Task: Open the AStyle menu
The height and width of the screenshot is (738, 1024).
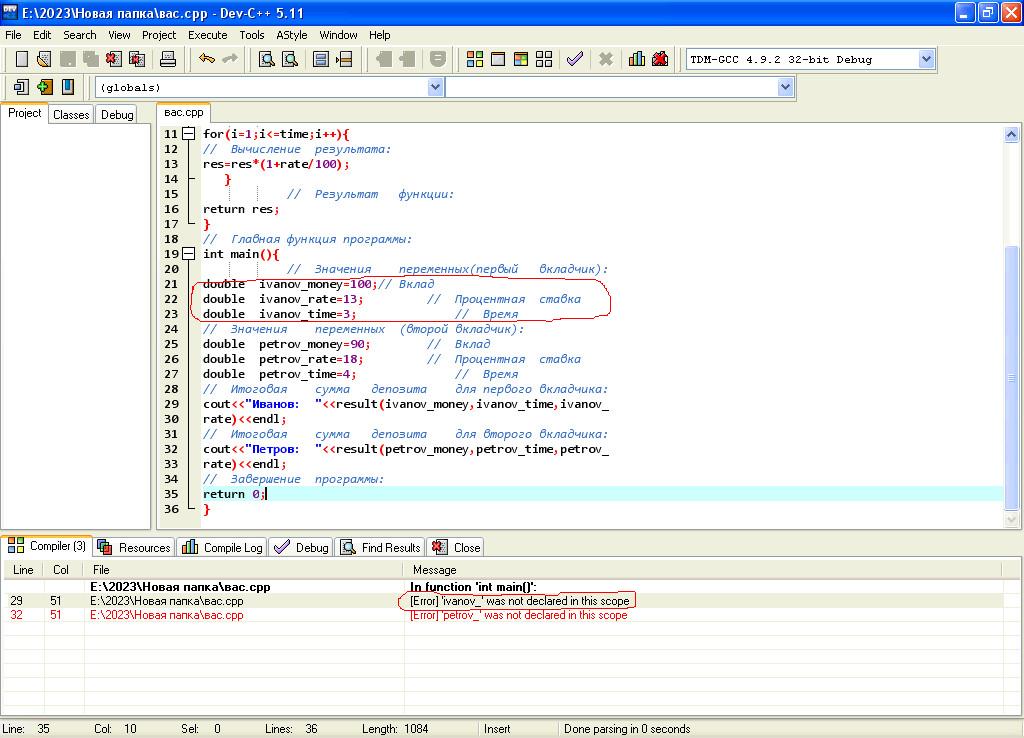Action: tap(292, 35)
